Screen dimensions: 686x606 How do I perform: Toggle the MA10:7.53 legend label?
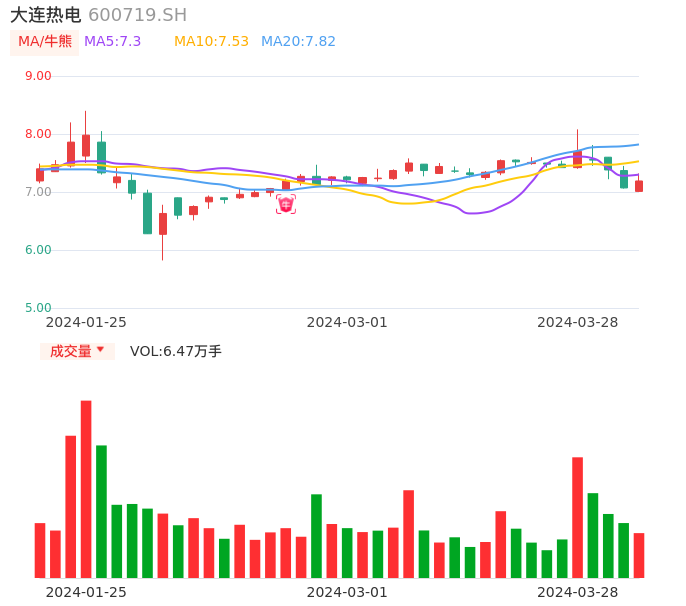pyautogui.click(x=211, y=42)
